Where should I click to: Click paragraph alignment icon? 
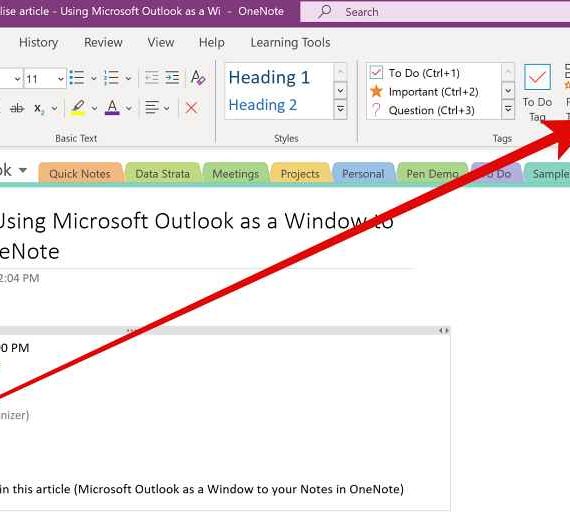152,108
